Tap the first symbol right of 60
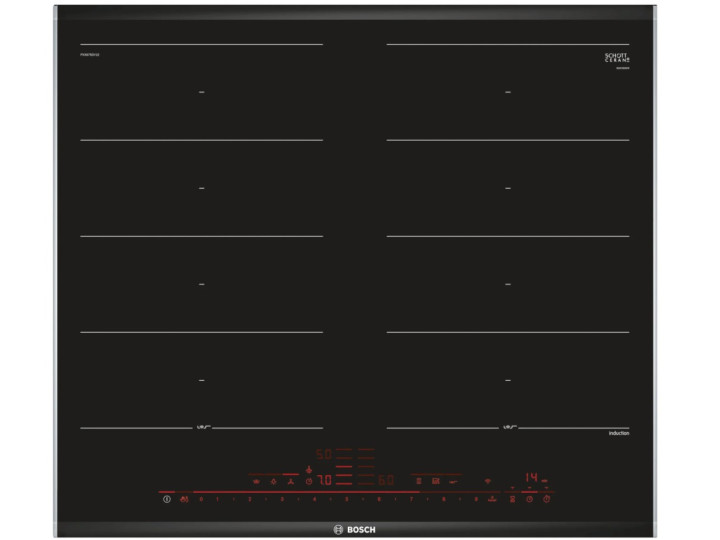720x540 pixels. click(419, 481)
